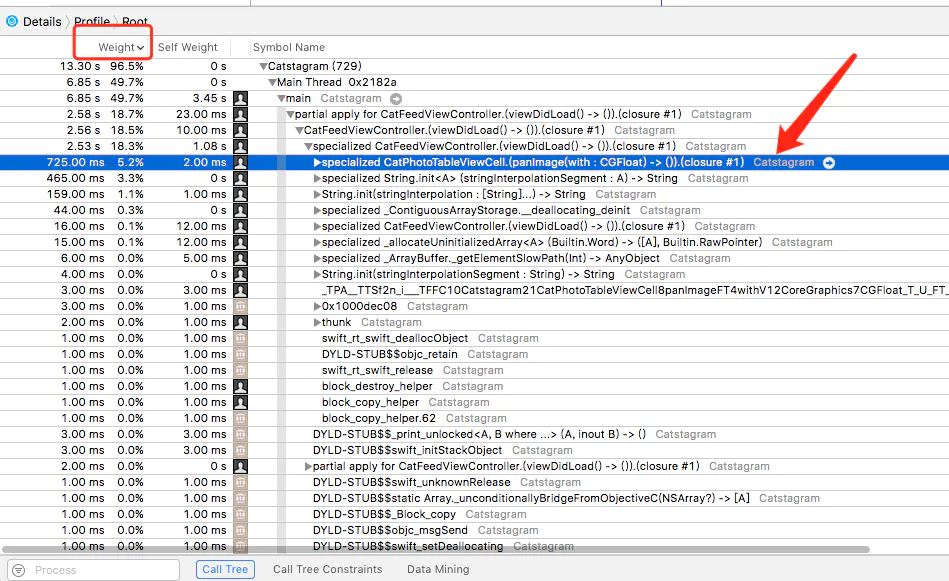Expand the specialized CatPhotoTableViewCell panImage row
Image resolution: width=949 pixels, height=581 pixels.
(317, 163)
